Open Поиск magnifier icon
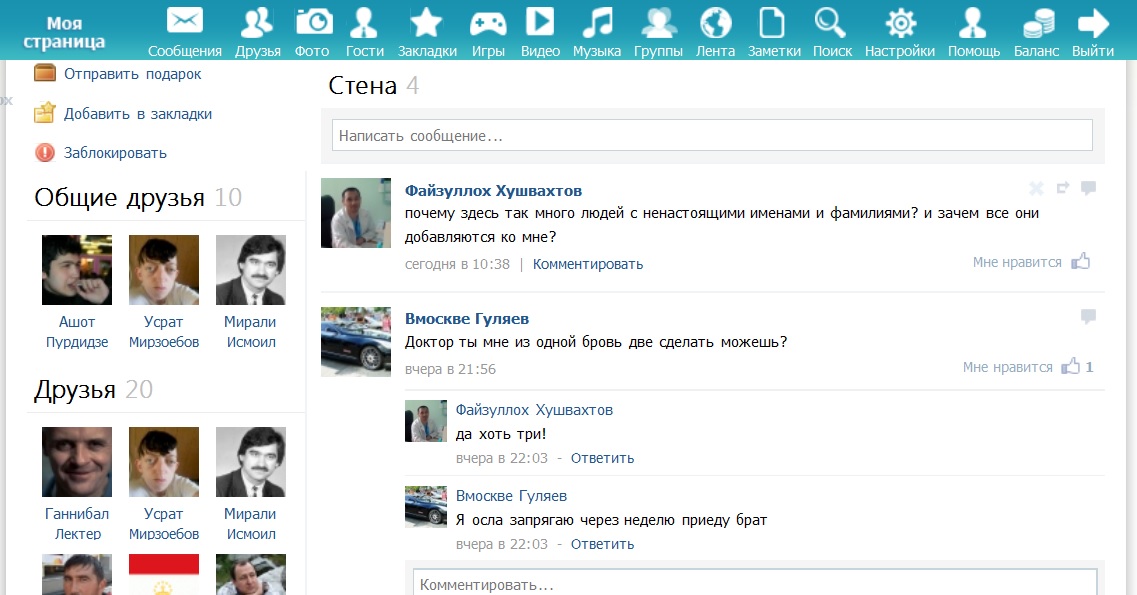Screen dimensions: 1137x595 point(830,22)
